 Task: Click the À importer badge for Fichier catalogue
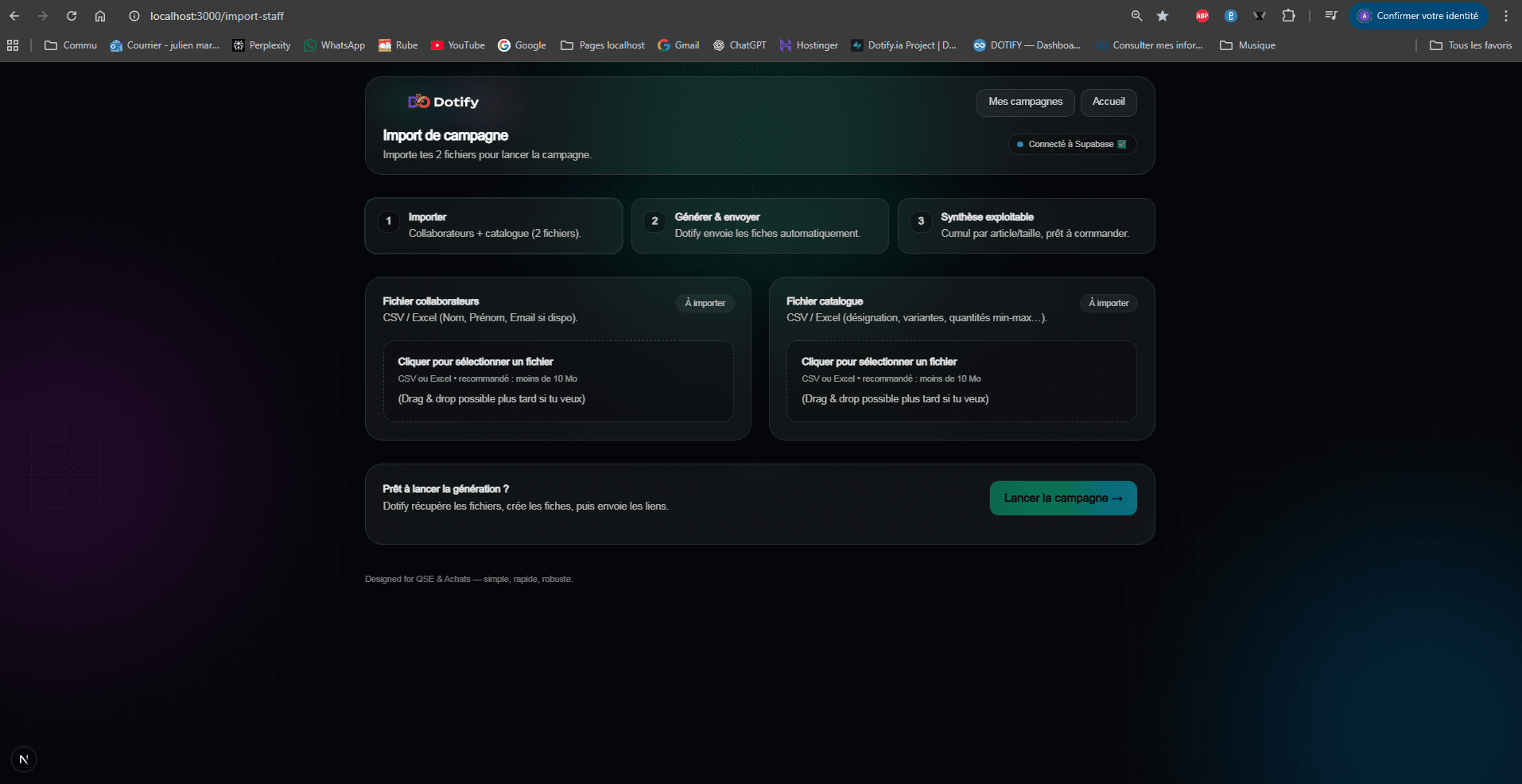[x=1108, y=303]
